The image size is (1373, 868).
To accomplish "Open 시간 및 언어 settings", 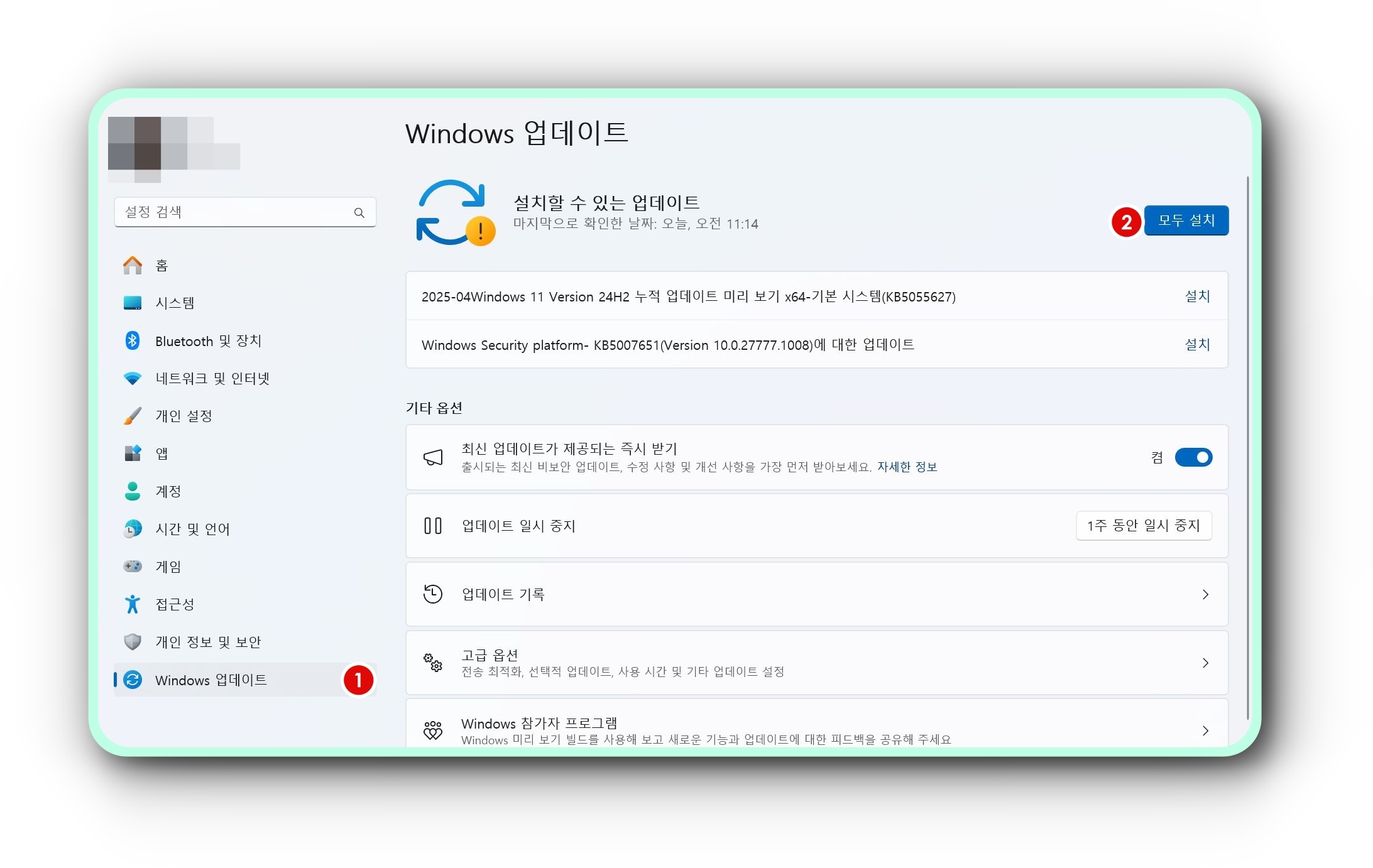I will click(x=245, y=529).
